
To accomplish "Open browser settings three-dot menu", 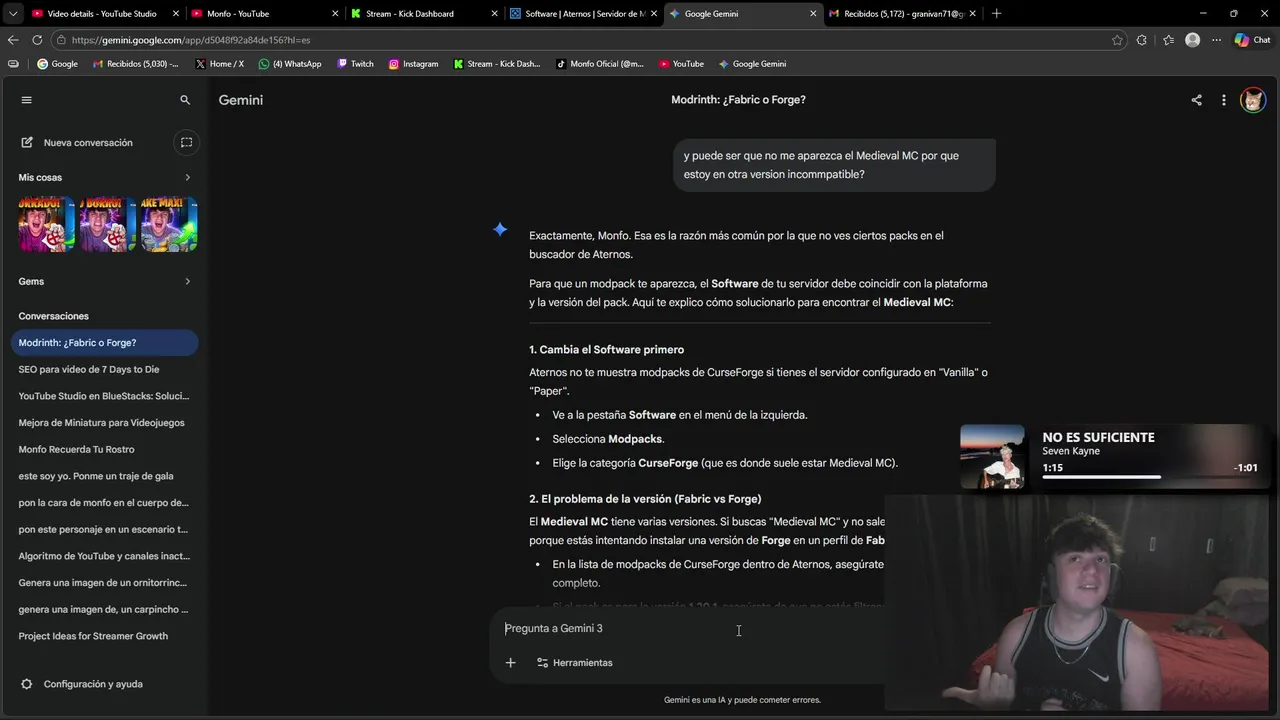I will click(1216, 40).
